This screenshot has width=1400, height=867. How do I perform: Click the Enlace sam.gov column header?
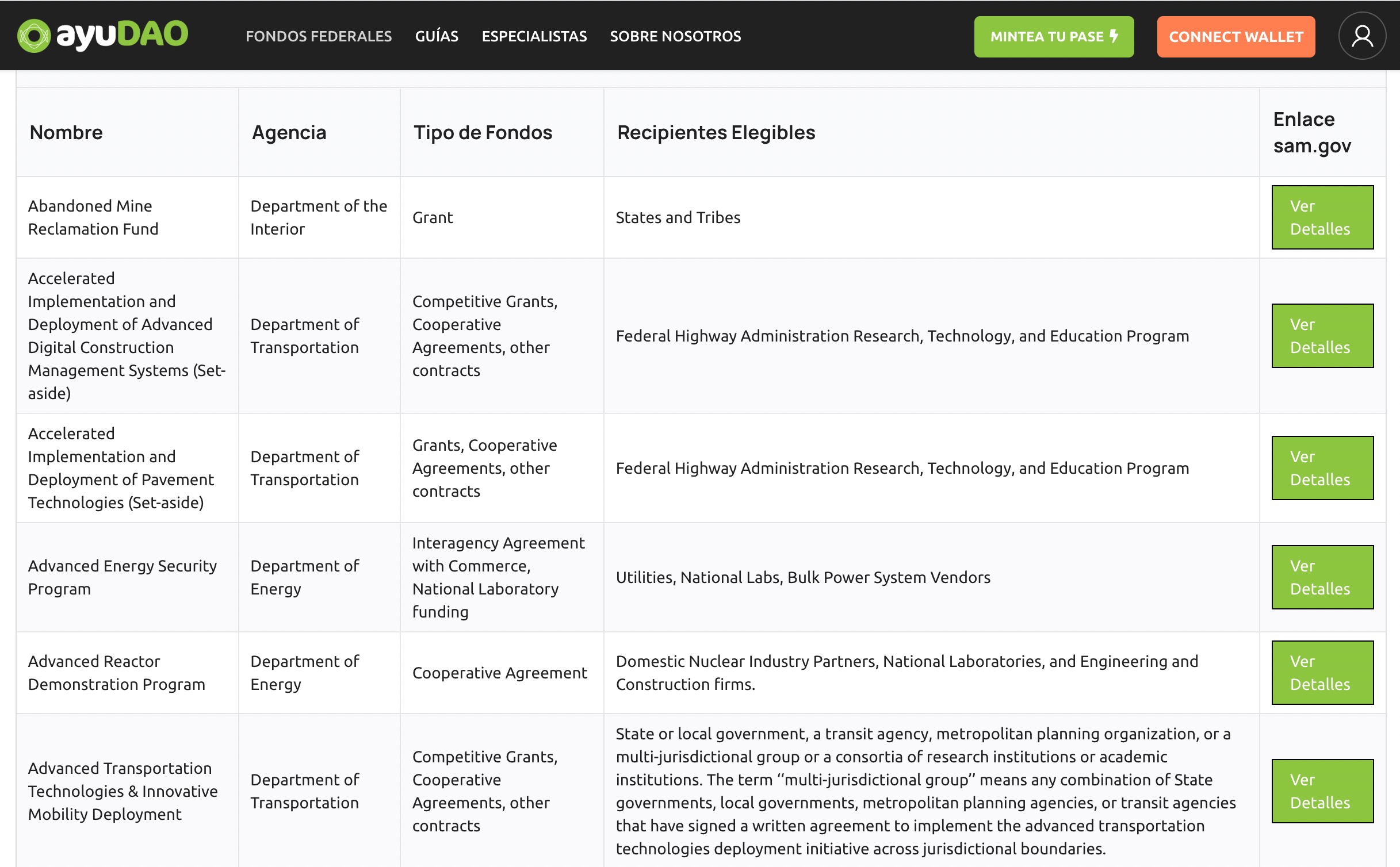(x=1311, y=133)
